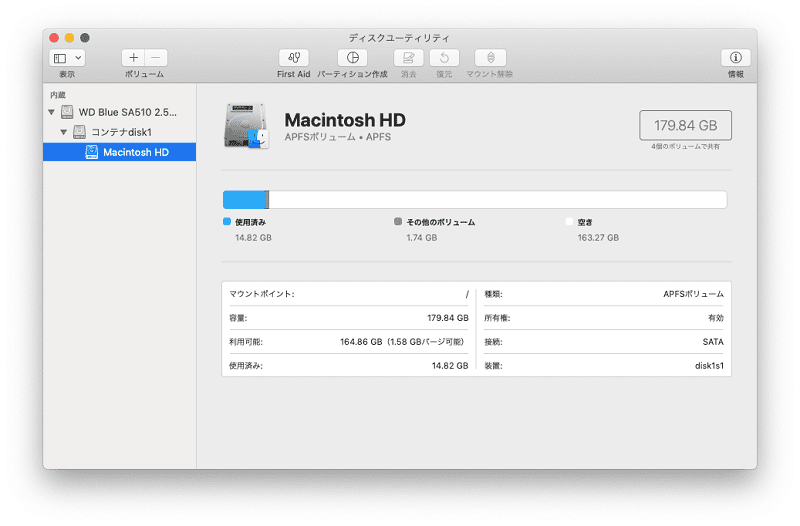Click the minus volume remove button

coord(156,58)
